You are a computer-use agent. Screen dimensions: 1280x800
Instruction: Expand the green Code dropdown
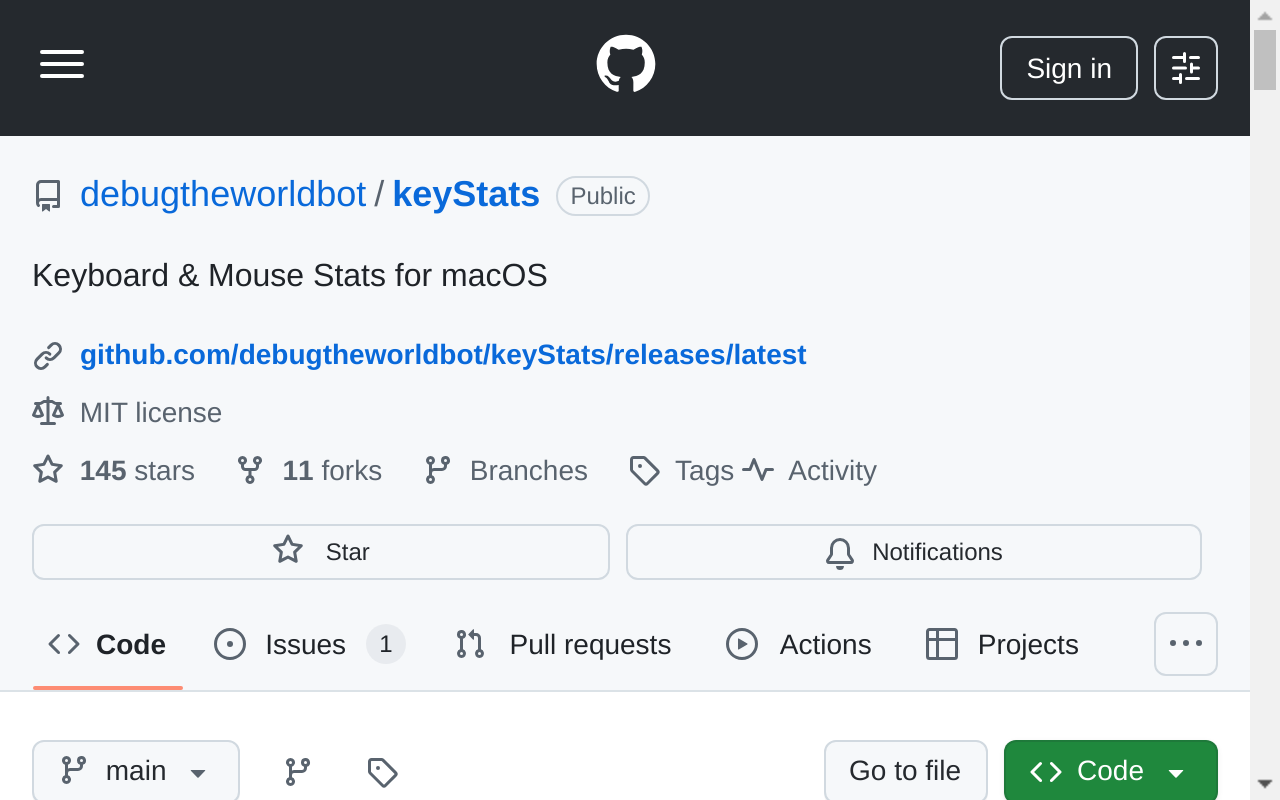pos(1110,770)
